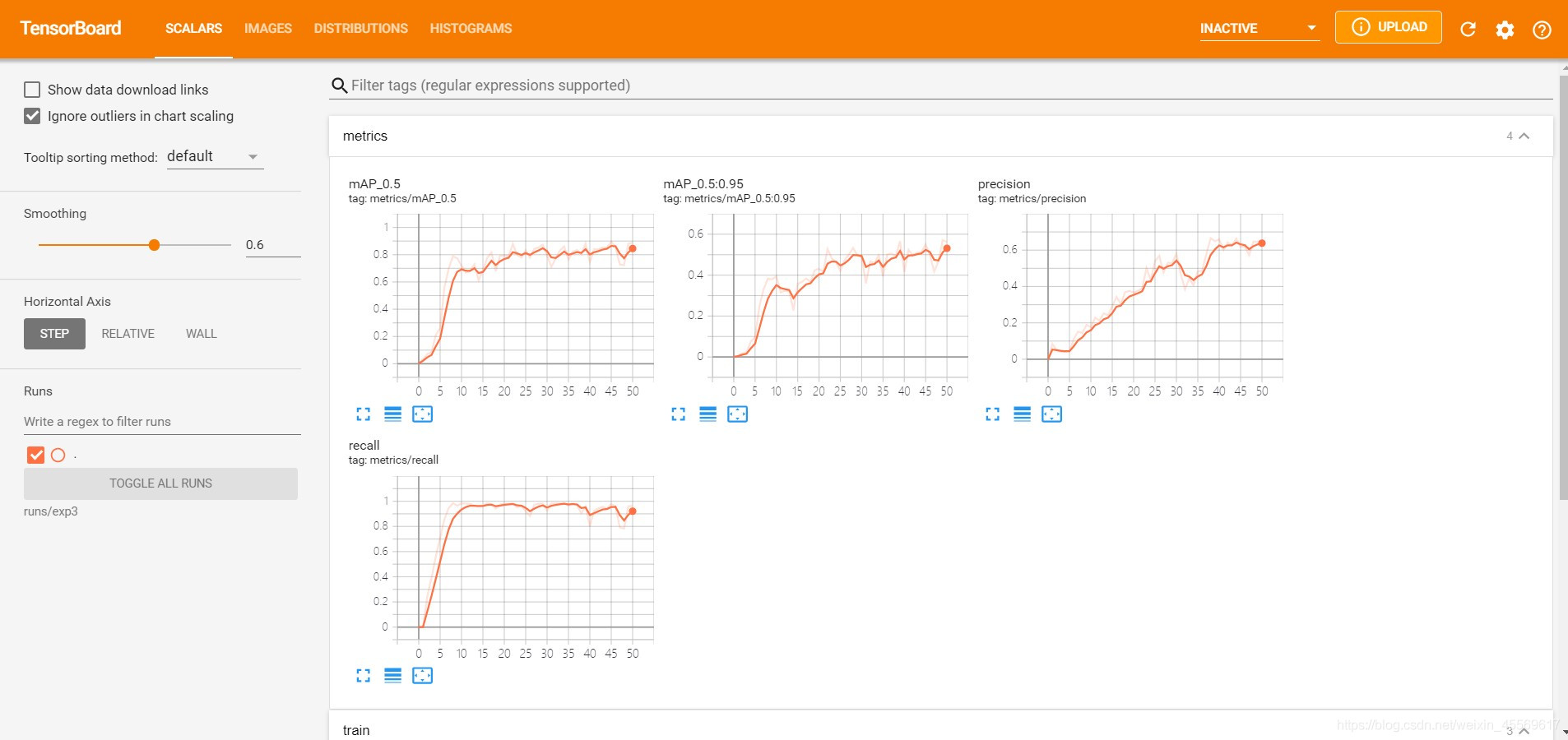The height and width of the screenshot is (740, 1568).
Task: Toggle y-axis log scale on recall chart
Action: coord(392,676)
